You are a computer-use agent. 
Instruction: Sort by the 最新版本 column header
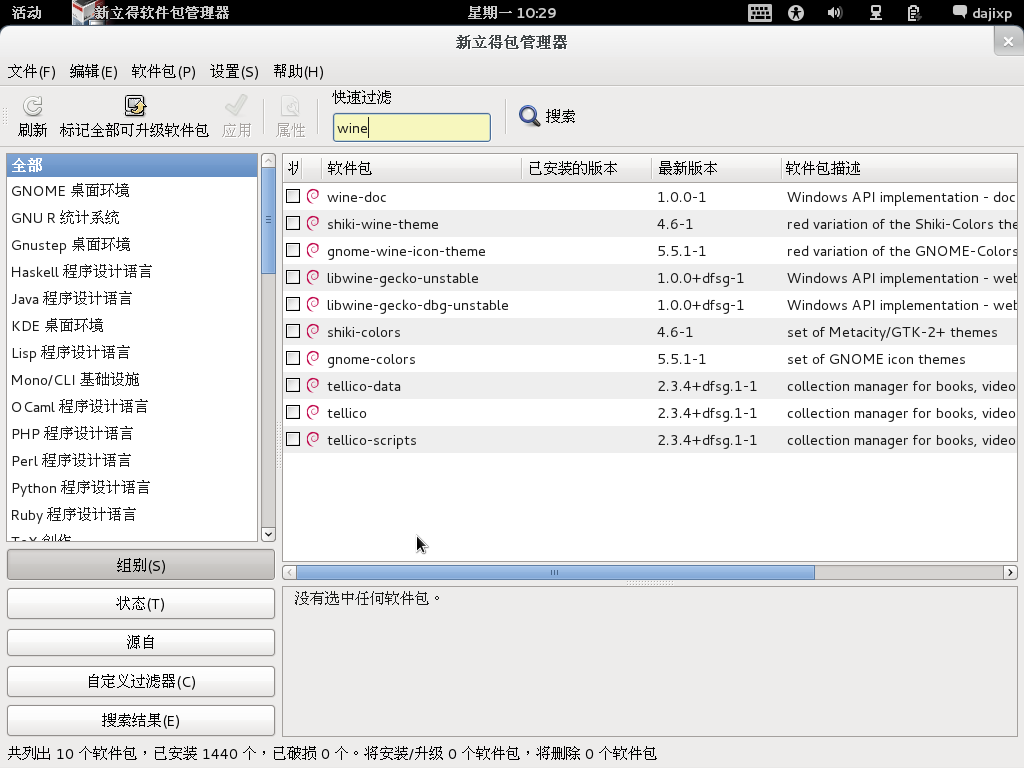click(x=716, y=168)
